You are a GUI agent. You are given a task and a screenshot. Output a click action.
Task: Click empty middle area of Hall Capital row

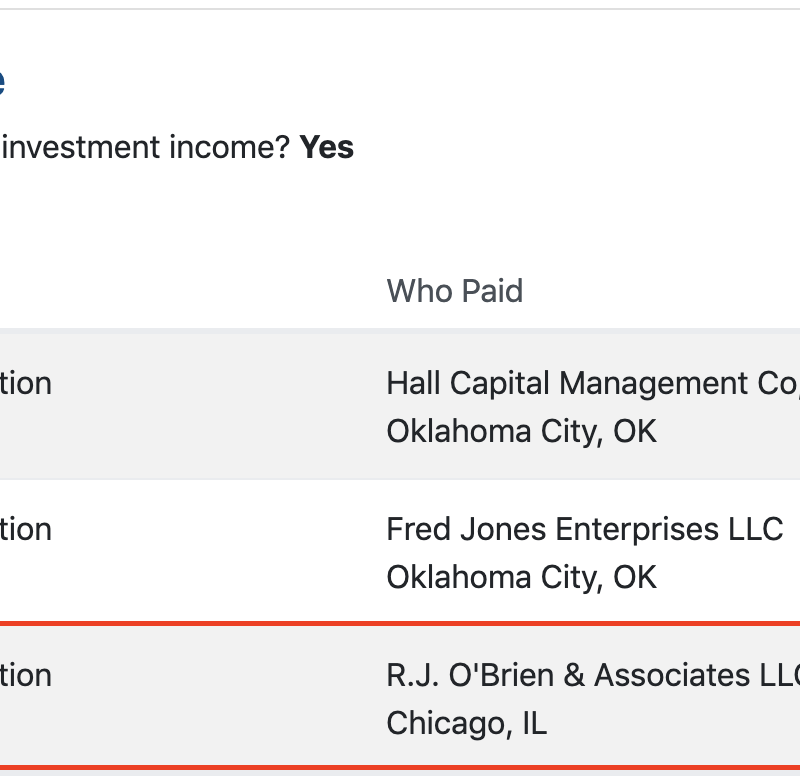(x=220, y=406)
